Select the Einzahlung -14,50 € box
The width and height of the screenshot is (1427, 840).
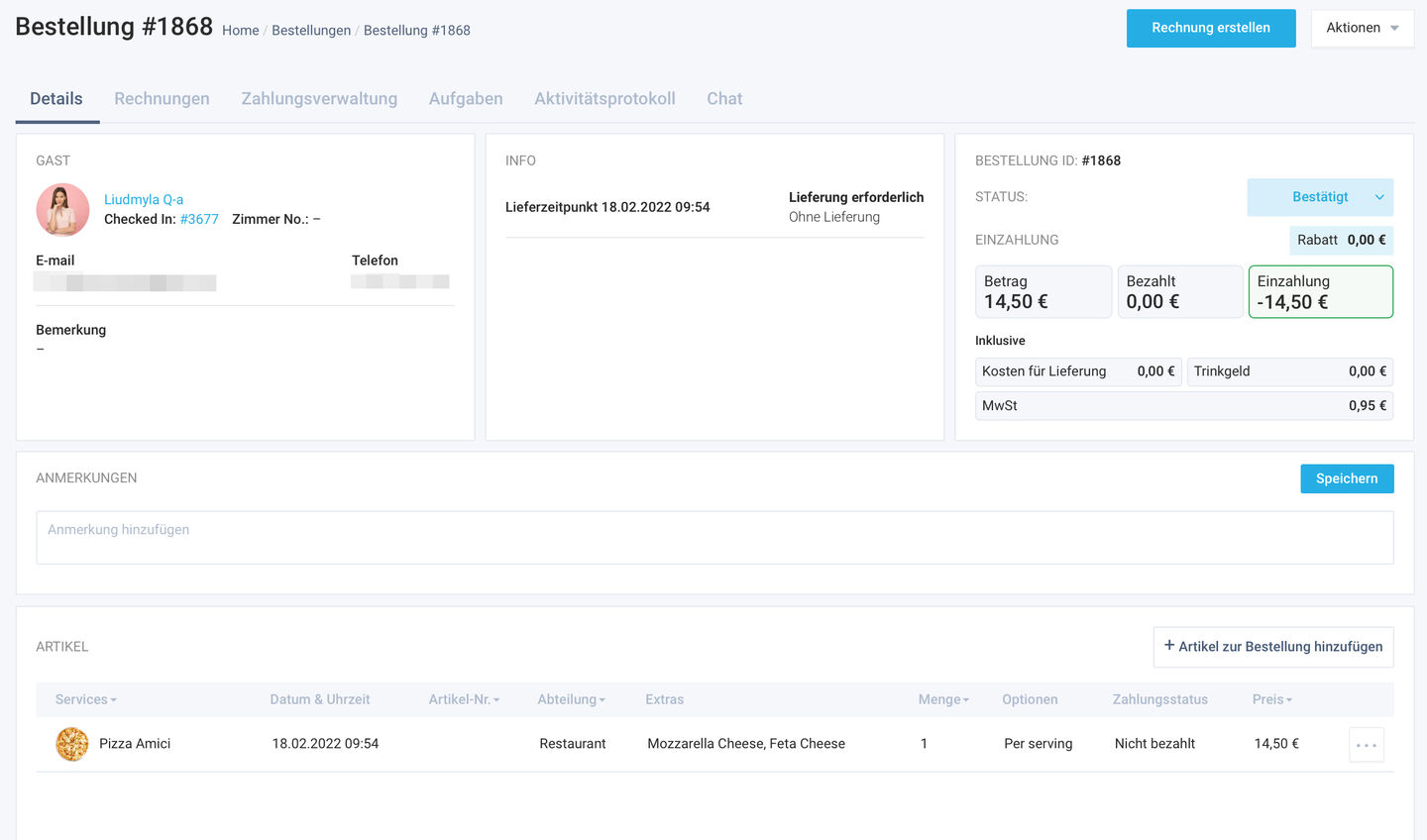click(x=1321, y=291)
